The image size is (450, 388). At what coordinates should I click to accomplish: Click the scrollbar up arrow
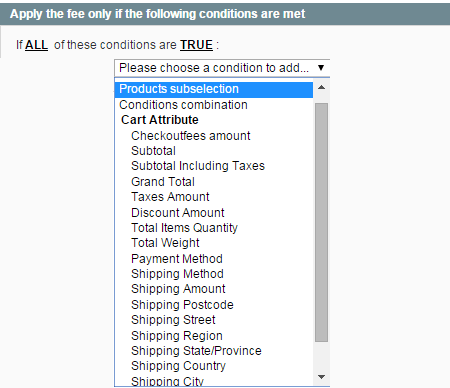[x=321, y=88]
